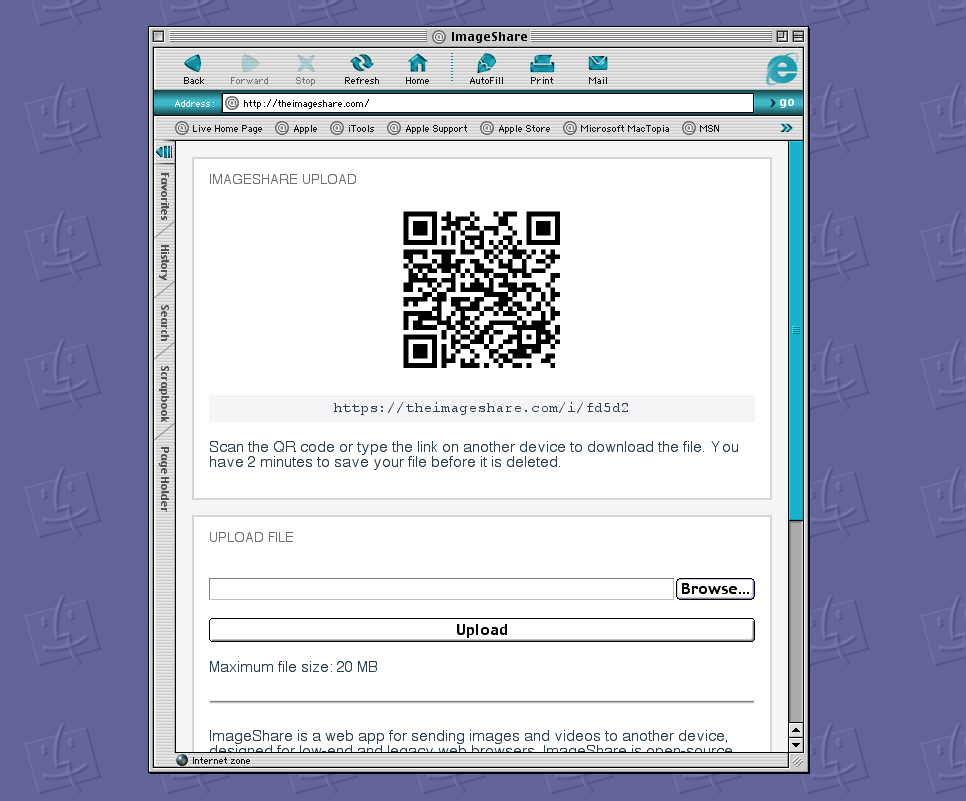Screen dimensions: 966x801
Task: Click the window close box
Action: point(158,36)
